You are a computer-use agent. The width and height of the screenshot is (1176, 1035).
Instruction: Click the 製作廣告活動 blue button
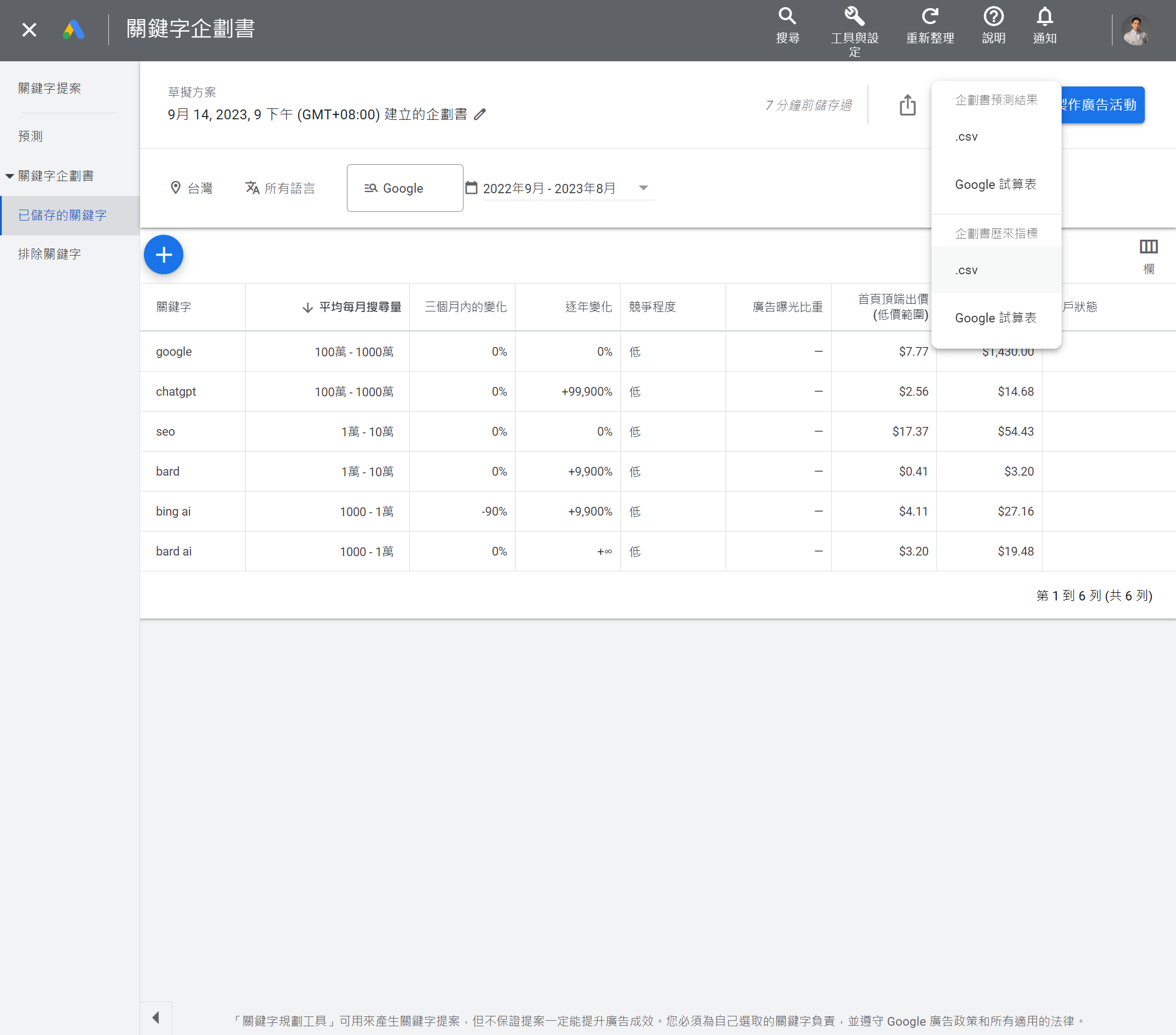[1102, 105]
